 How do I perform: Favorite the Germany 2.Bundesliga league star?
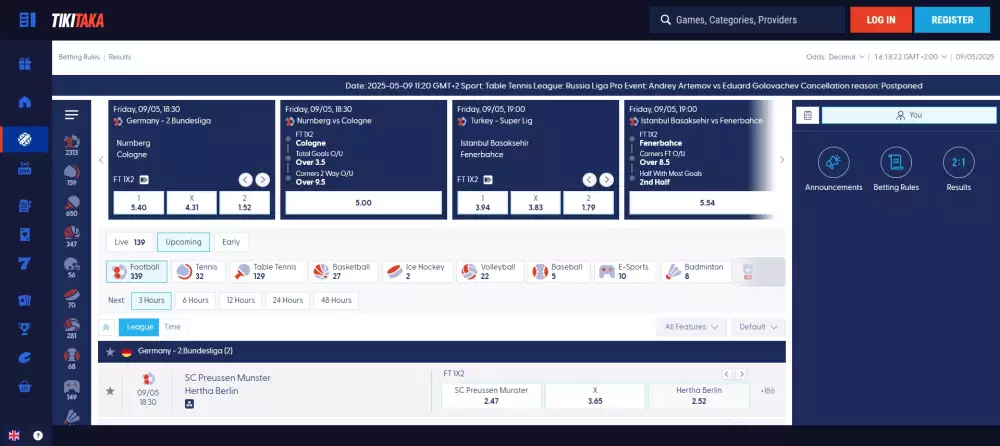click(x=110, y=352)
